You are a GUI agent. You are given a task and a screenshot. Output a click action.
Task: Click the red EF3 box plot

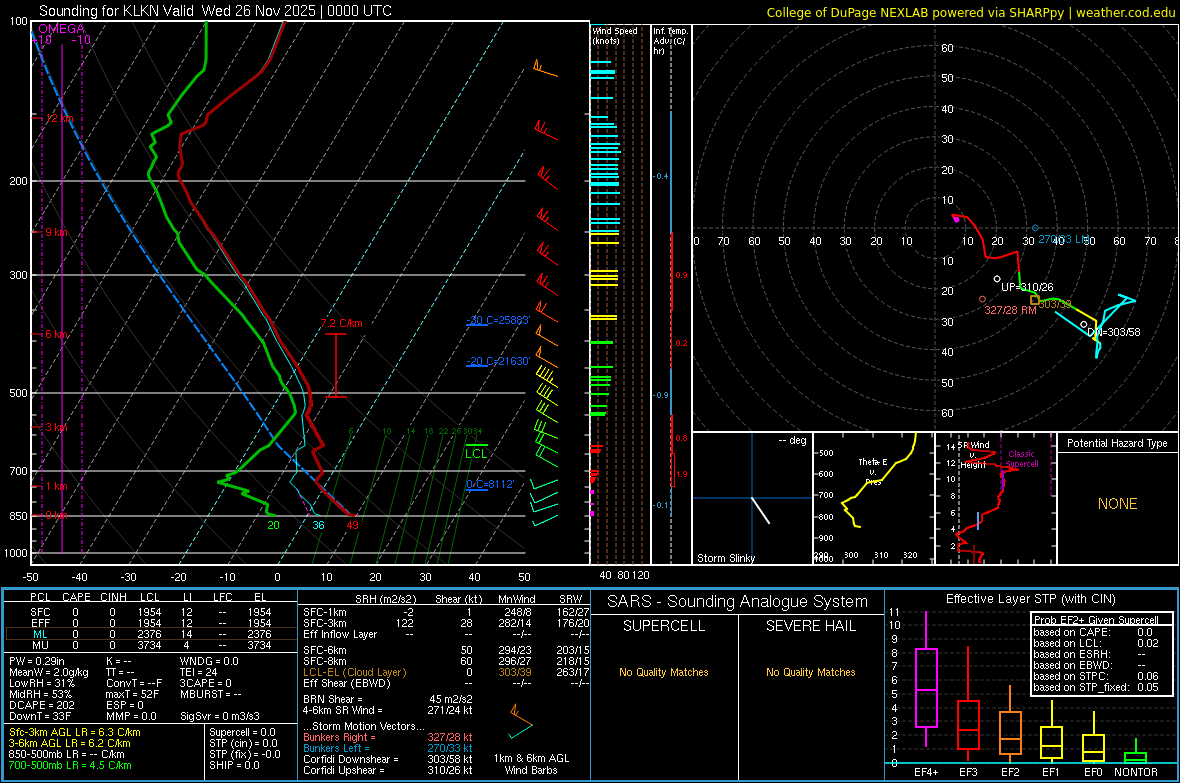coord(968,705)
